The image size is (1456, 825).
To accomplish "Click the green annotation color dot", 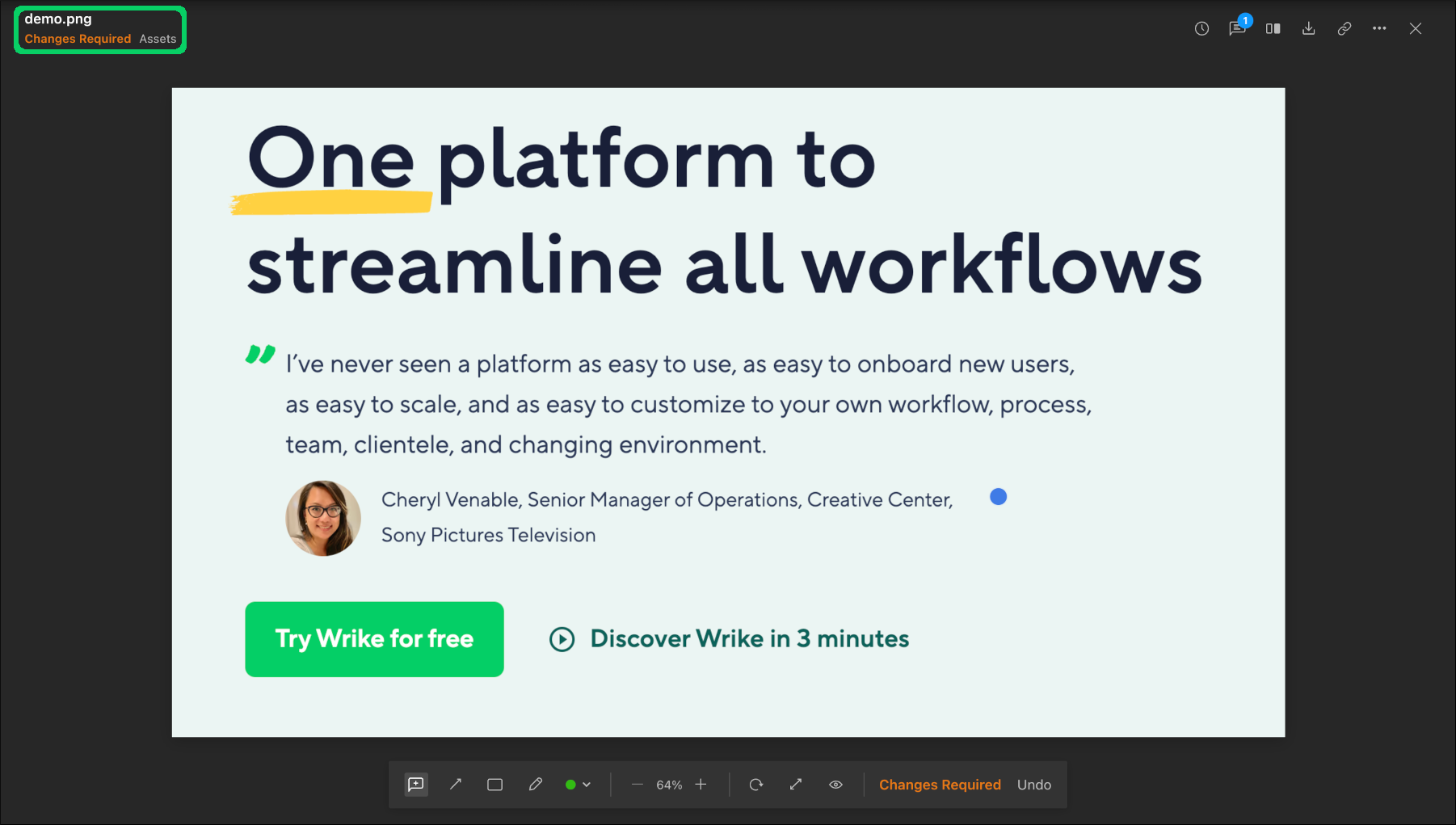I will pyautogui.click(x=570, y=785).
